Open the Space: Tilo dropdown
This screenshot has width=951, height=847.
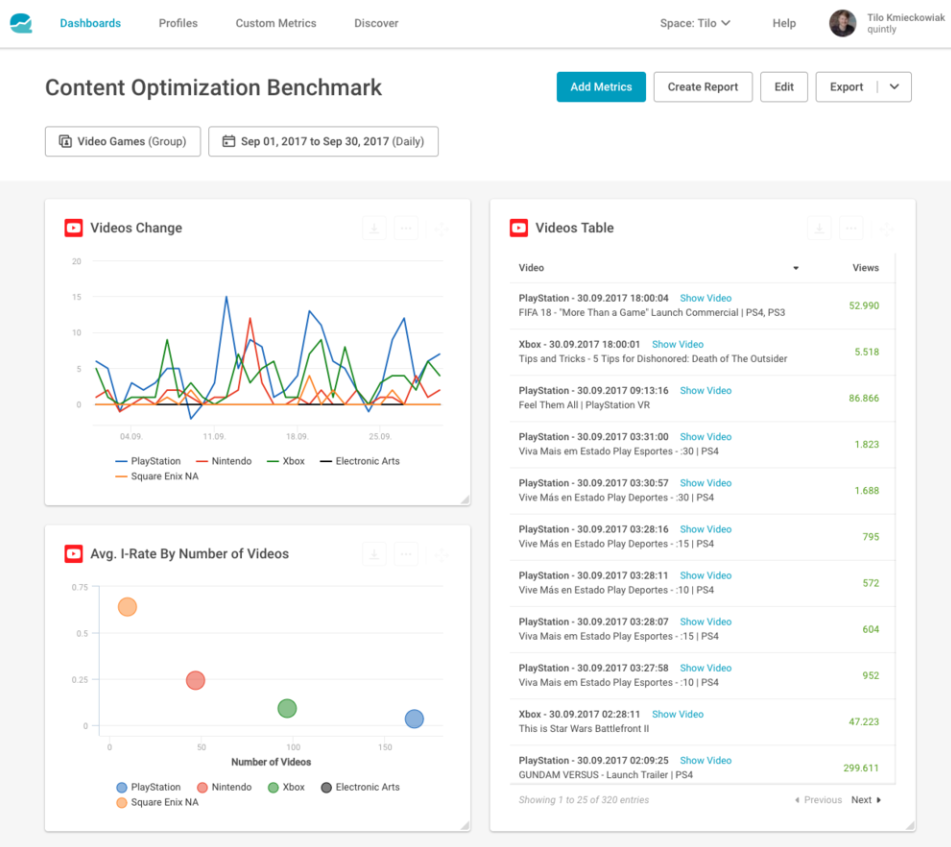click(695, 23)
